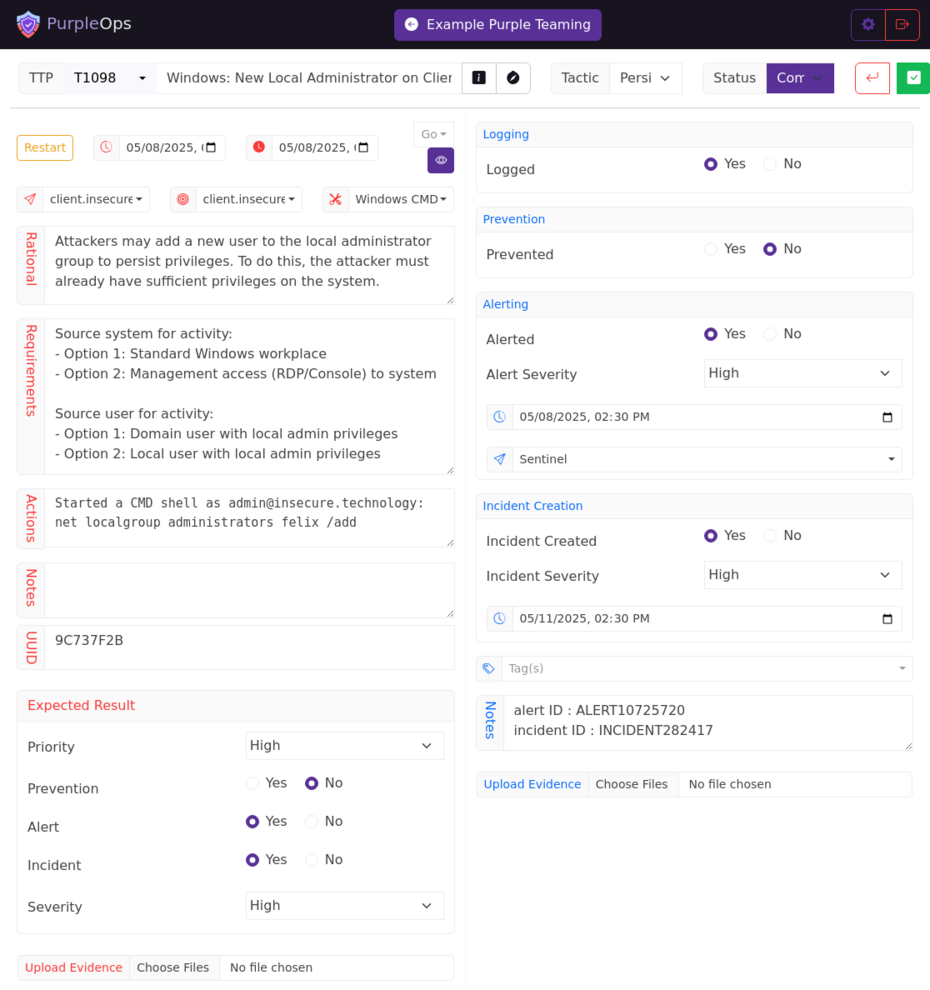This screenshot has height=990, width=930.
Task: Open the Windows CMD tool dropdown
Action: (400, 199)
